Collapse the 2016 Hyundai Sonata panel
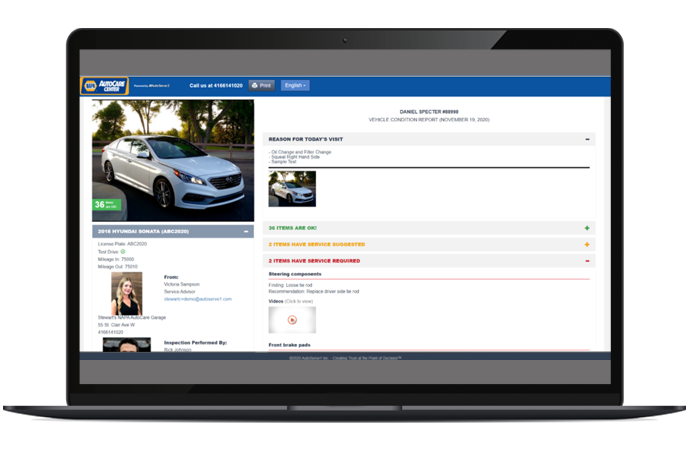This screenshot has width=689, height=451. (x=246, y=231)
